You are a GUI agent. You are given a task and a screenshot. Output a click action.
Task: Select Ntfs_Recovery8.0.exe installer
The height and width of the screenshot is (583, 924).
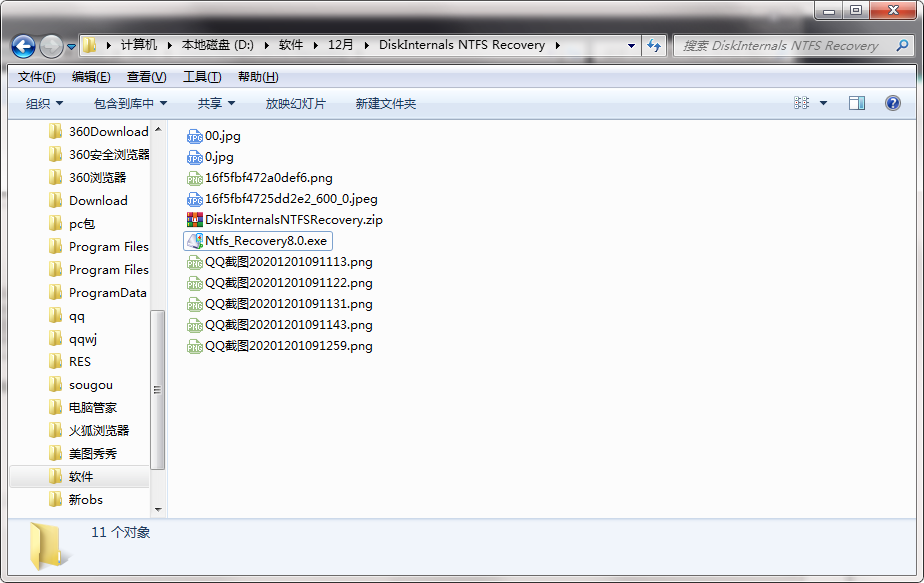point(258,241)
